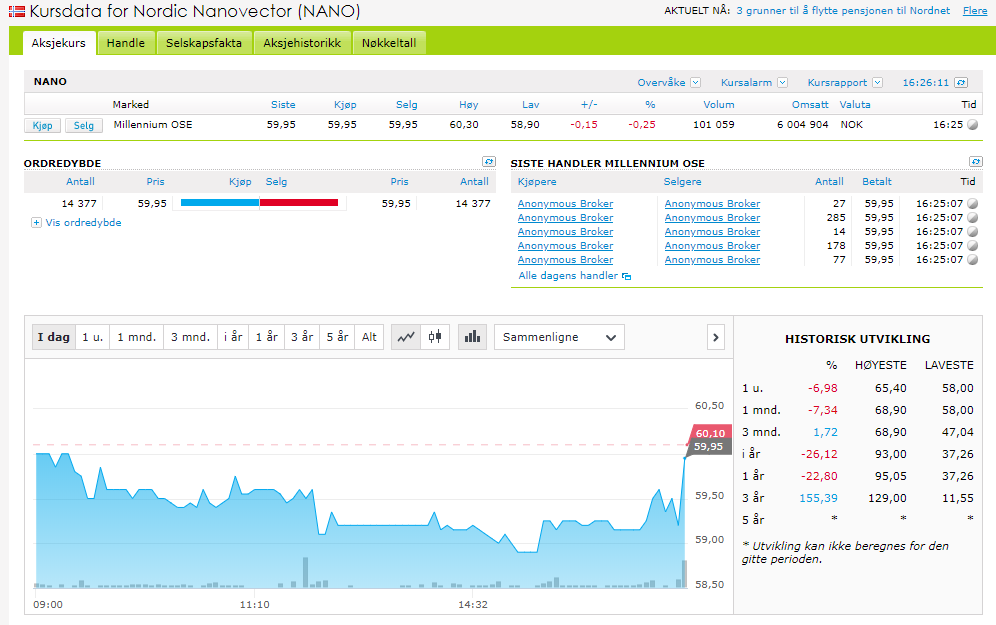This screenshot has height=625, width=996.
Task: Open the Selskapsfakta tab
Action: (x=204, y=43)
